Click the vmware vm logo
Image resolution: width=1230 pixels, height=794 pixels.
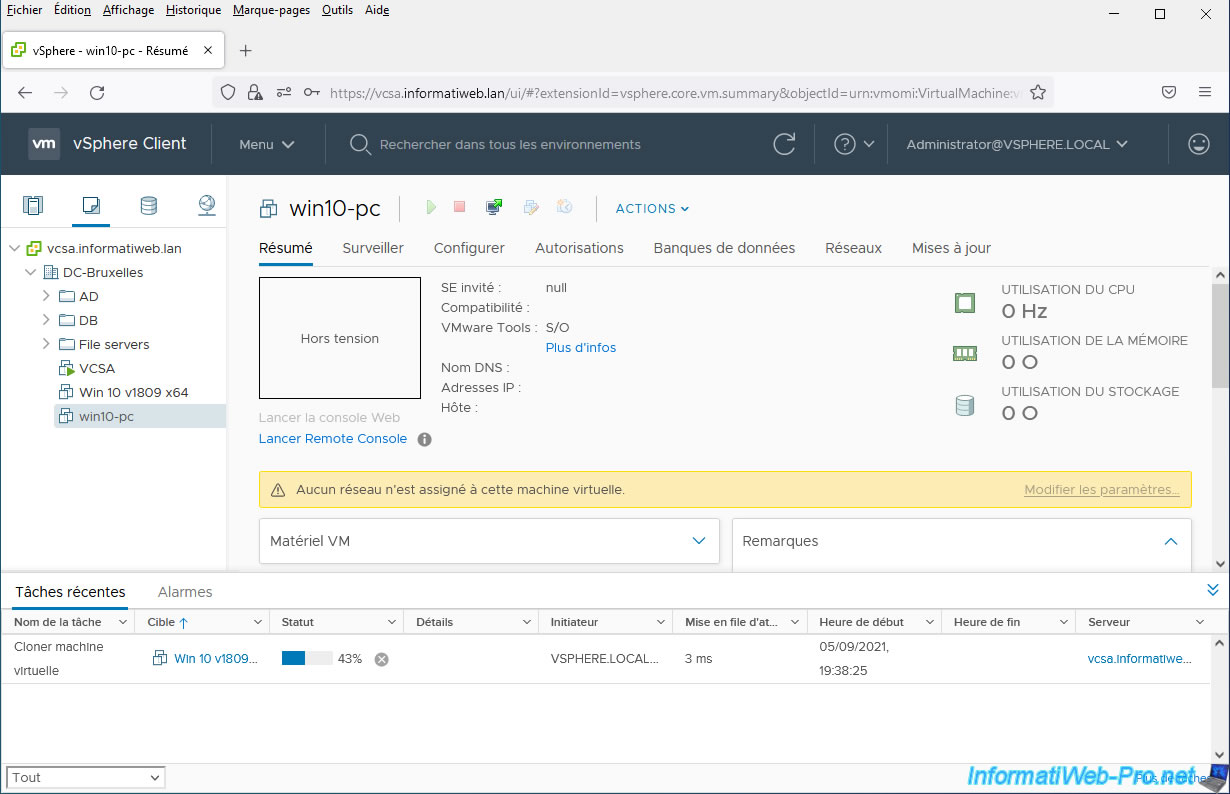pyautogui.click(x=44, y=144)
